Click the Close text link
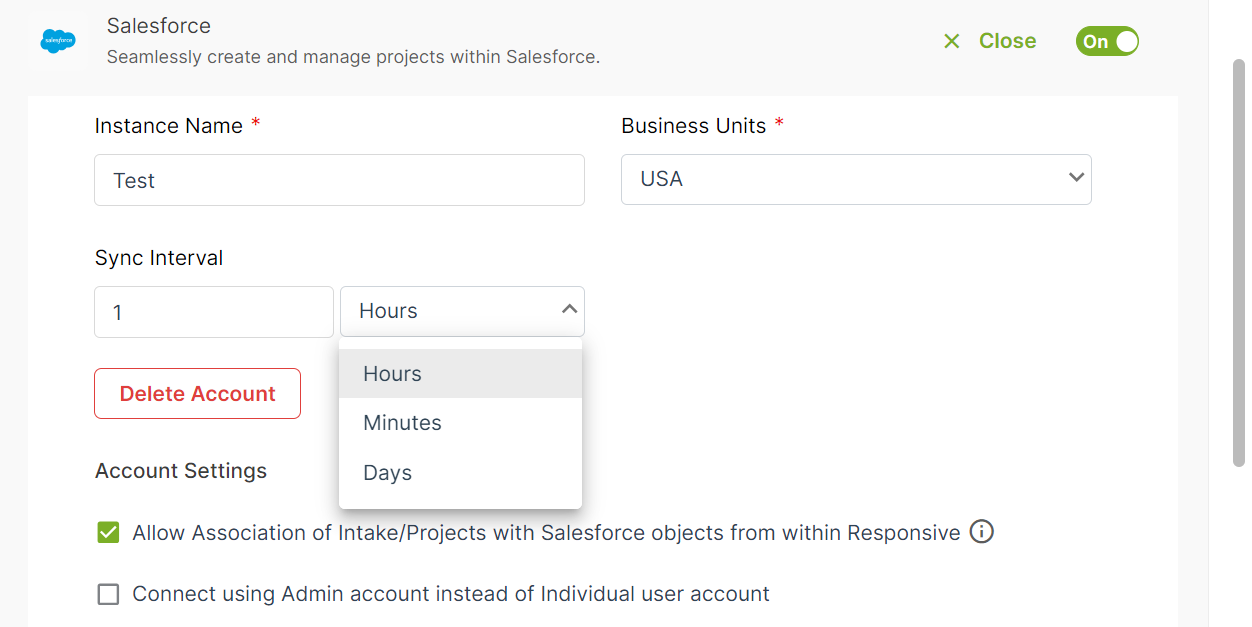1252x627 pixels. click(x=1007, y=41)
